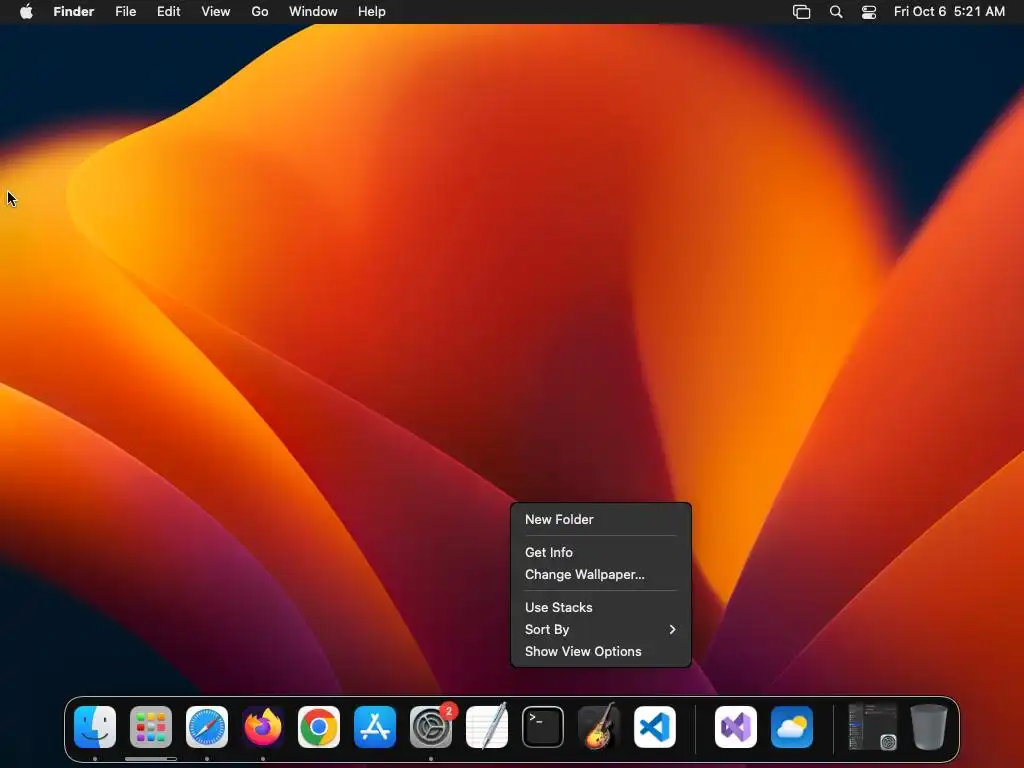
Task: Choose New Folder in context menu
Action: pyautogui.click(x=601, y=519)
